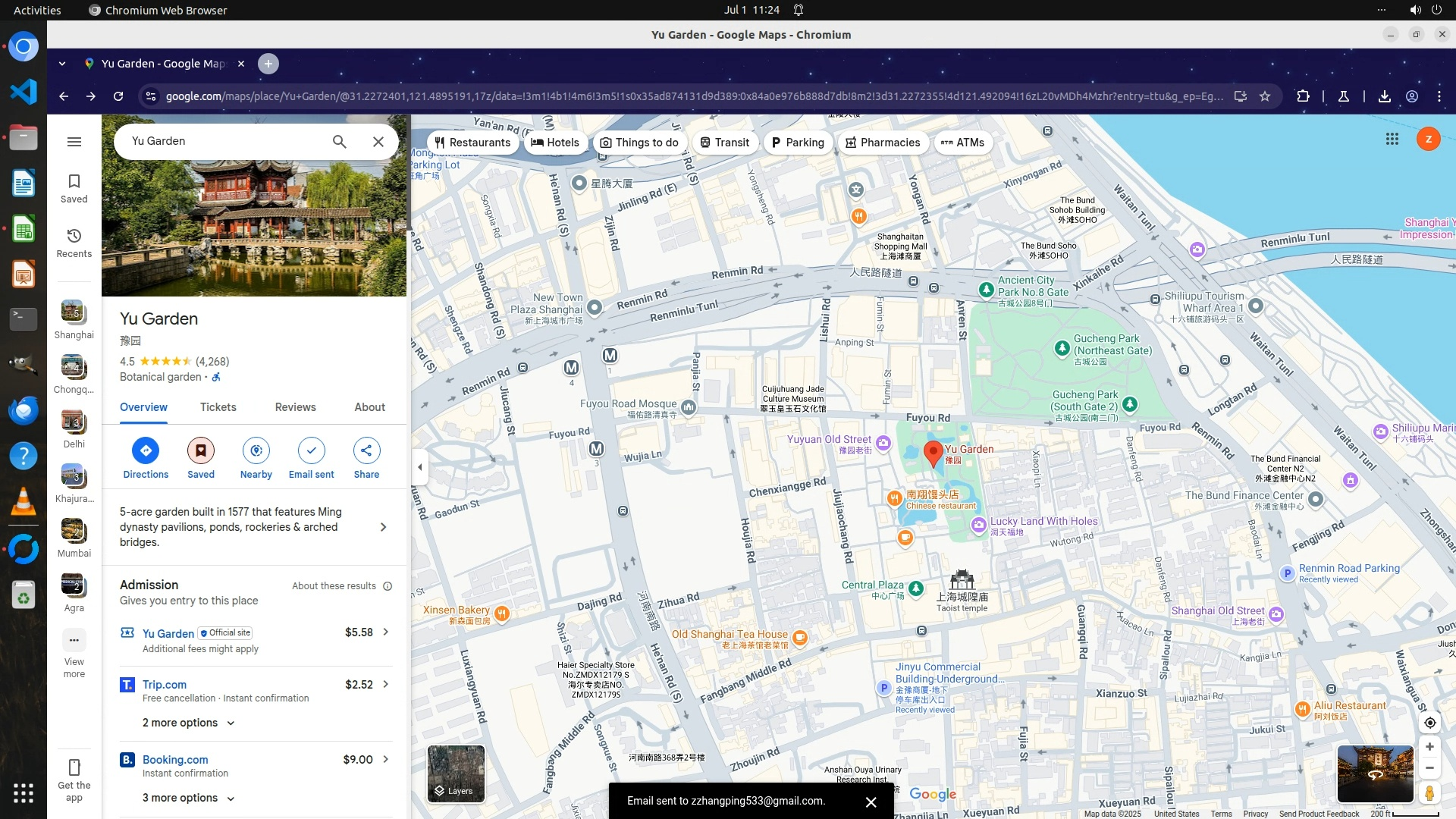Open the Yu Garden official site link
The height and width of the screenshot is (819, 1456).
168,633
